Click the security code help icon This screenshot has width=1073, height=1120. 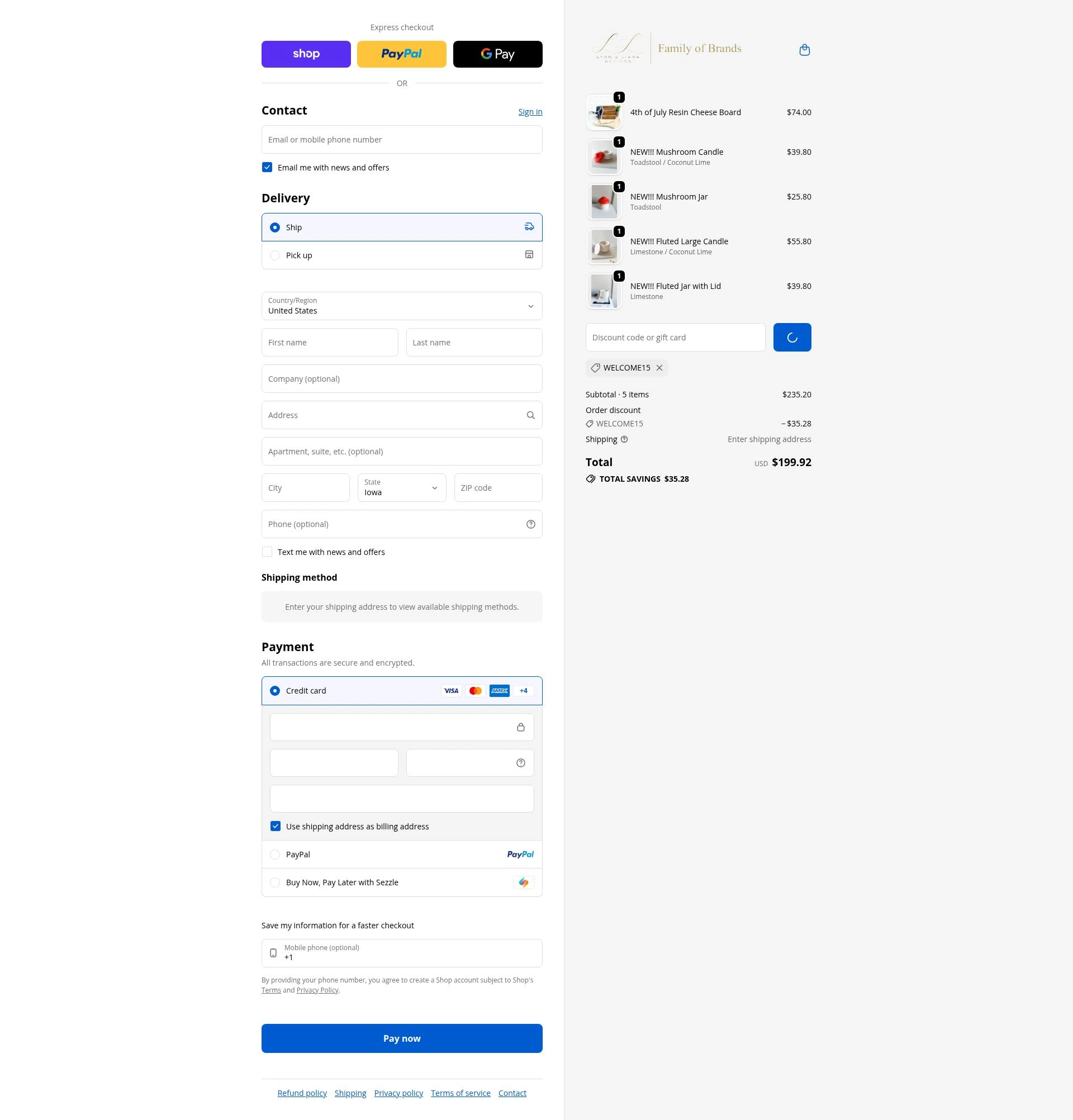point(520,763)
